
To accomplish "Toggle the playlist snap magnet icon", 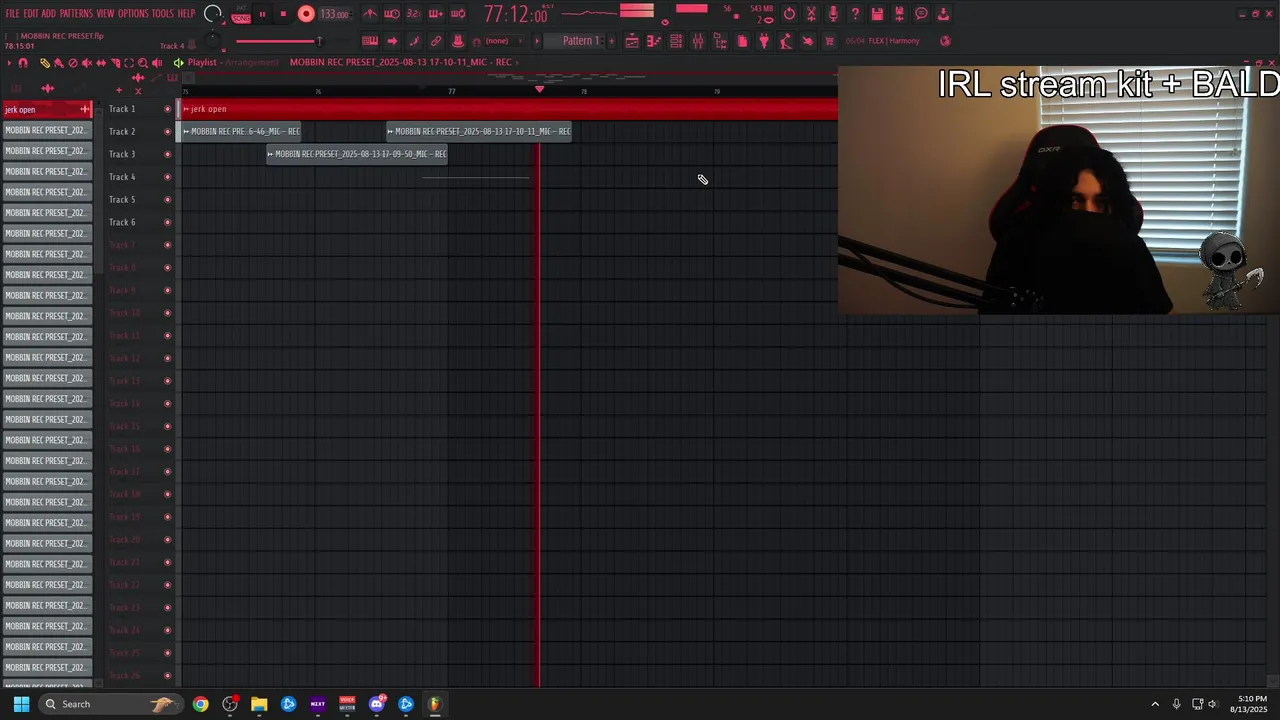I will pyautogui.click(x=23, y=63).
